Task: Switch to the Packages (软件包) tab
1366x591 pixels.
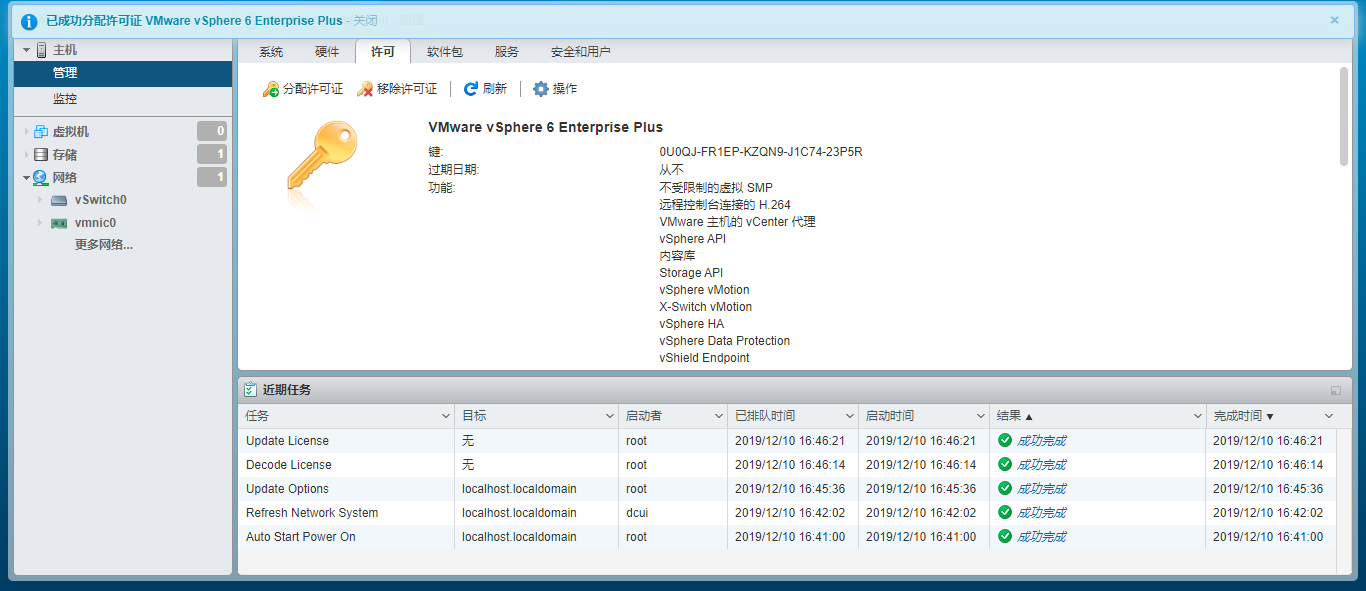Action: click(x=445, y=52)
